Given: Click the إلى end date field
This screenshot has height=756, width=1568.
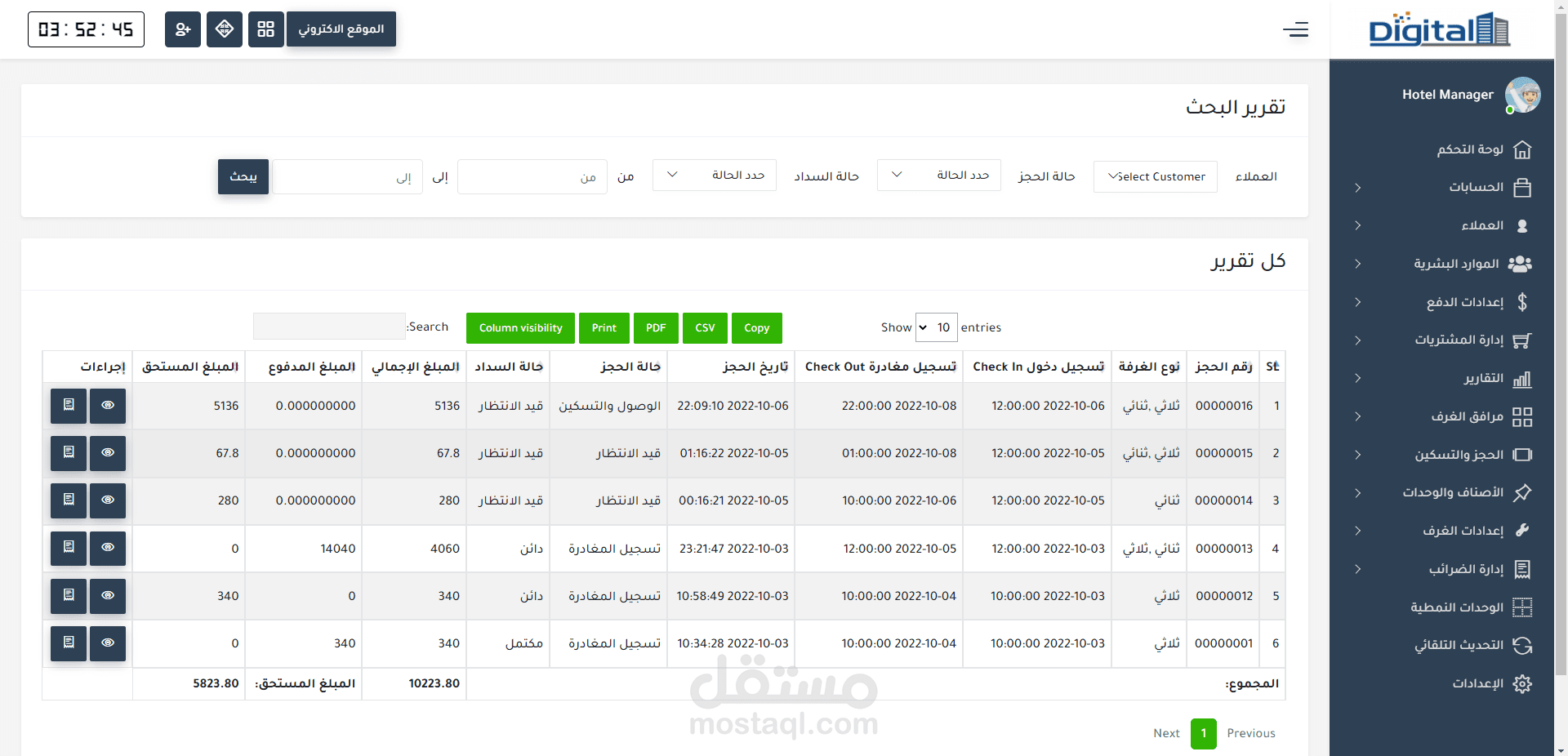Looking at the screenshot, I should click(x=346, y=177).
